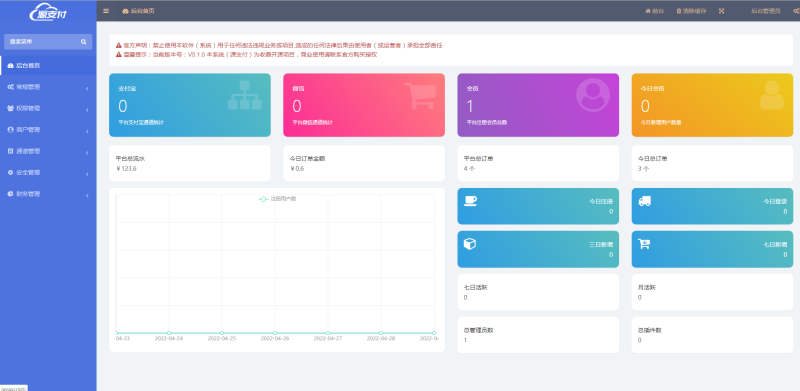Expand the 常规管理 sidebar menu
800x391 pixels.
point(48,87)
